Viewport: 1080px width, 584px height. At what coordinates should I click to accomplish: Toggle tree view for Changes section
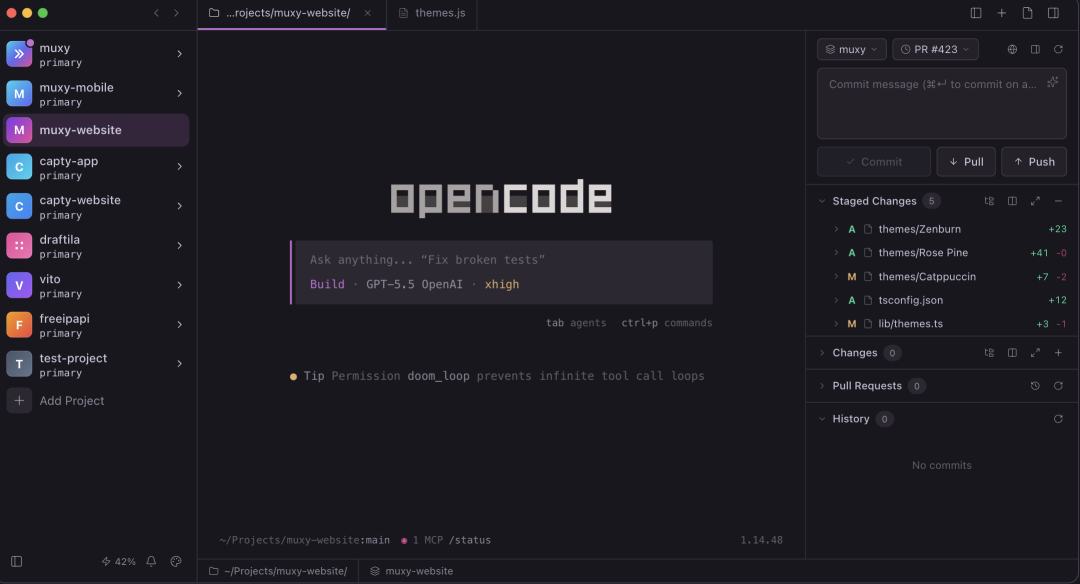coord(989,353)
